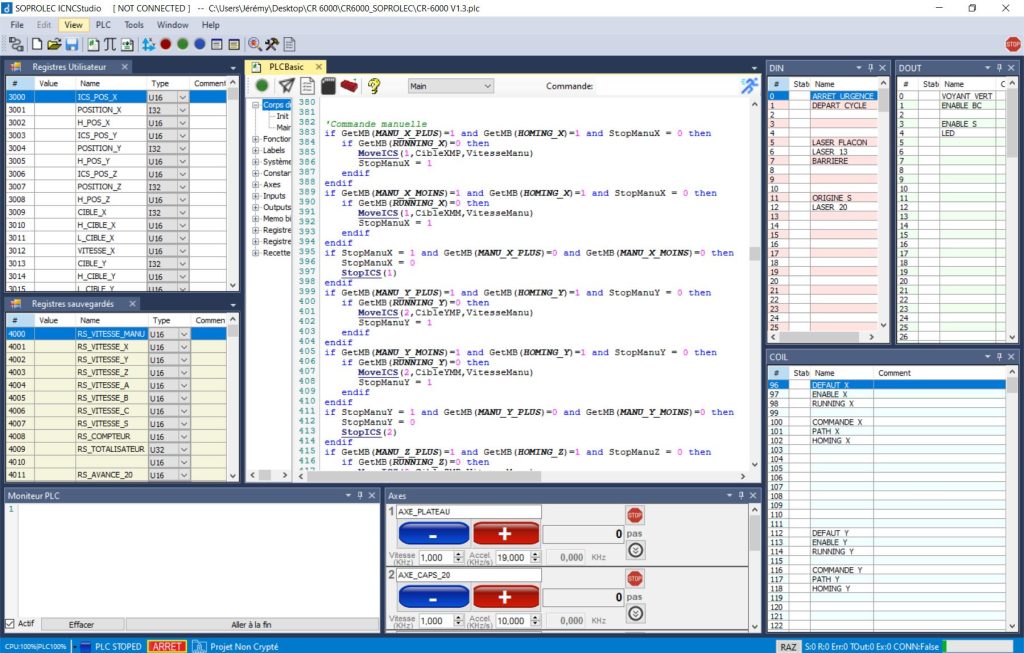Click the RAZ button in status bar
The image size is (1024, 653).
coord(788,646)
